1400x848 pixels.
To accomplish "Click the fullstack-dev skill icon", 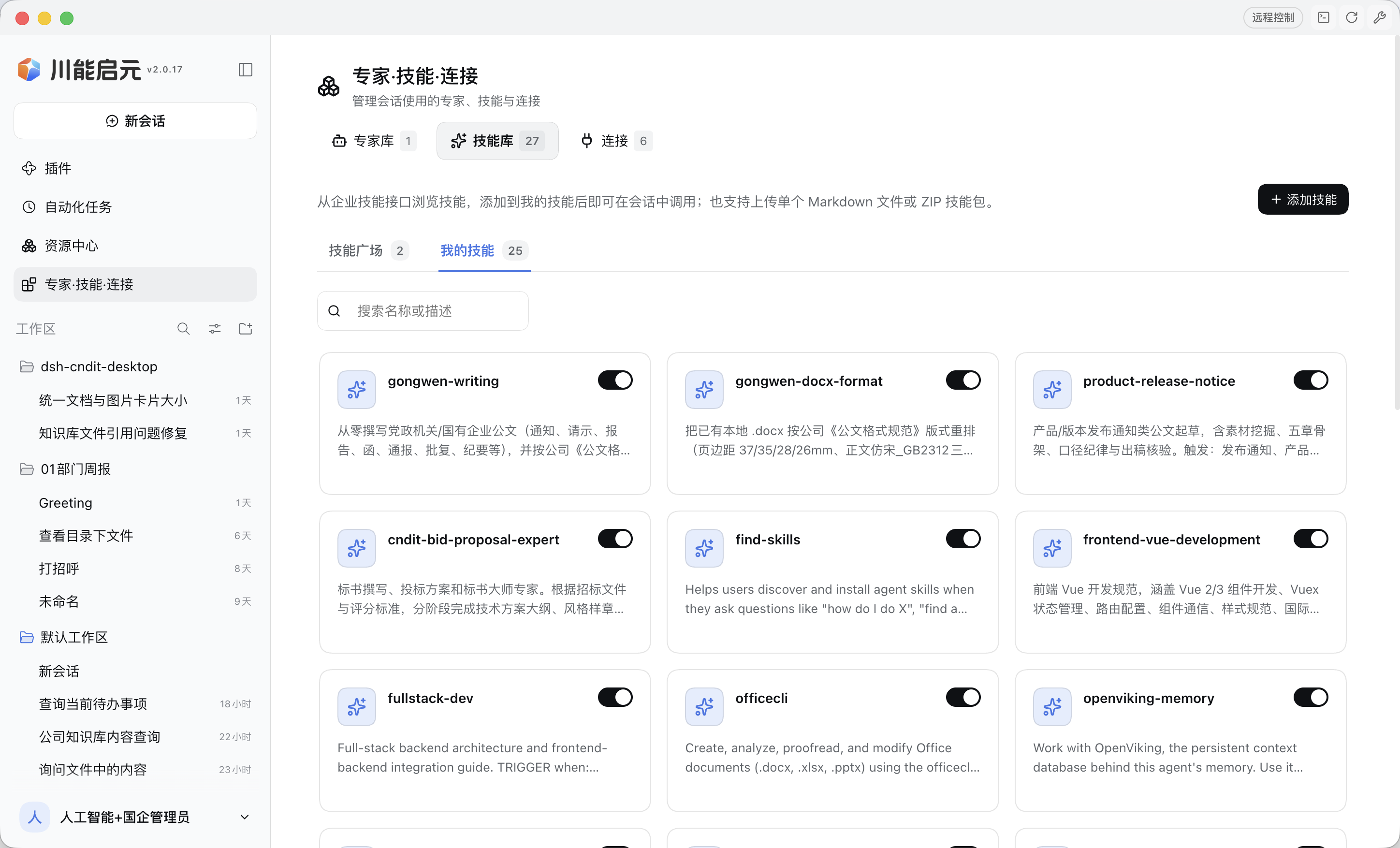I will click(x=357, y=706).
